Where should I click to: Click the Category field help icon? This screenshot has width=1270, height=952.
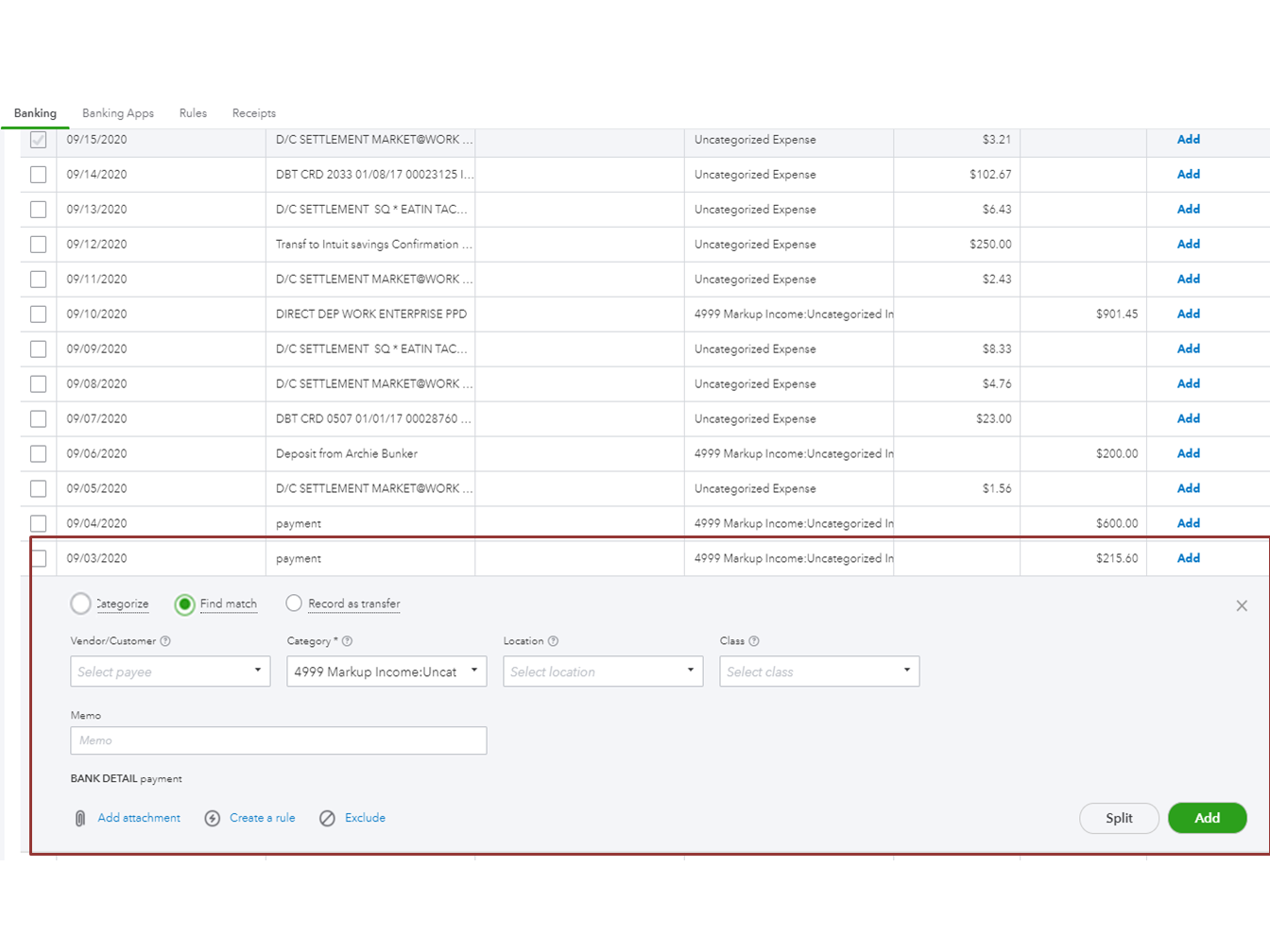[x=346, y=640]
